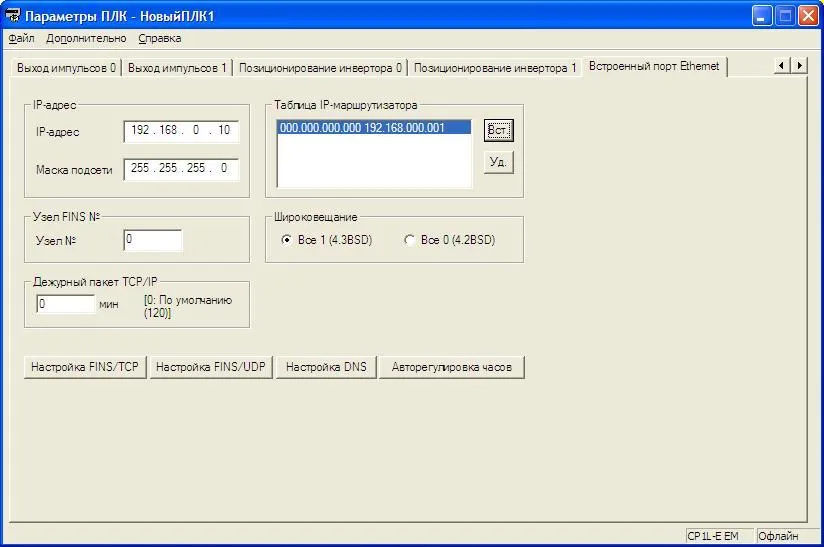Screen dimensions: 824x547
Task: Click 'Вст.' to insert a router entry
Action: [x=498, y=131]
